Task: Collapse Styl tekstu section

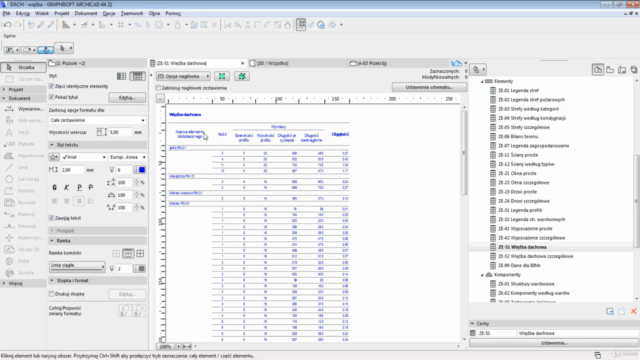Action: 51,145
